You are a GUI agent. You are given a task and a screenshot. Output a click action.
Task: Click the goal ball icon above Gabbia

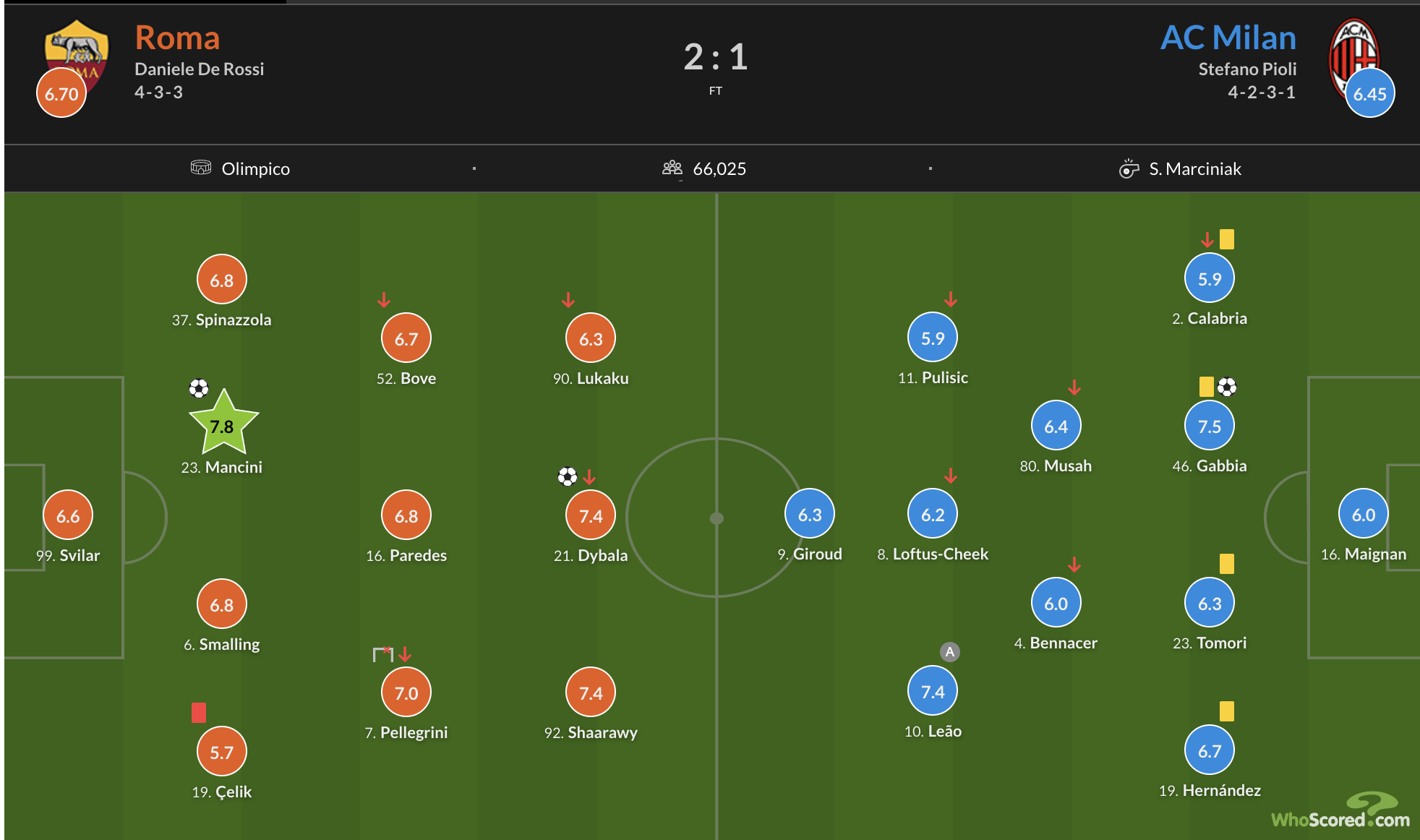(1227, 387)
